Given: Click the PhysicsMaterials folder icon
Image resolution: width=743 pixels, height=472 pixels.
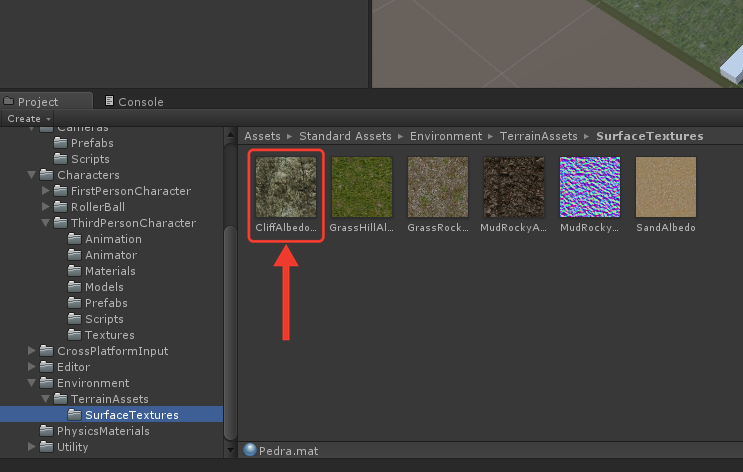Looking at the screenshot, I should pos(46,430).
